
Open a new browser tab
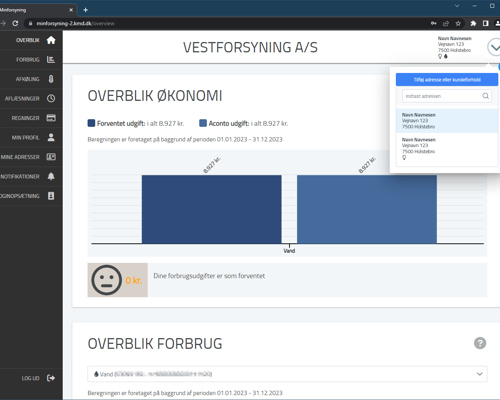coord(85,10)
